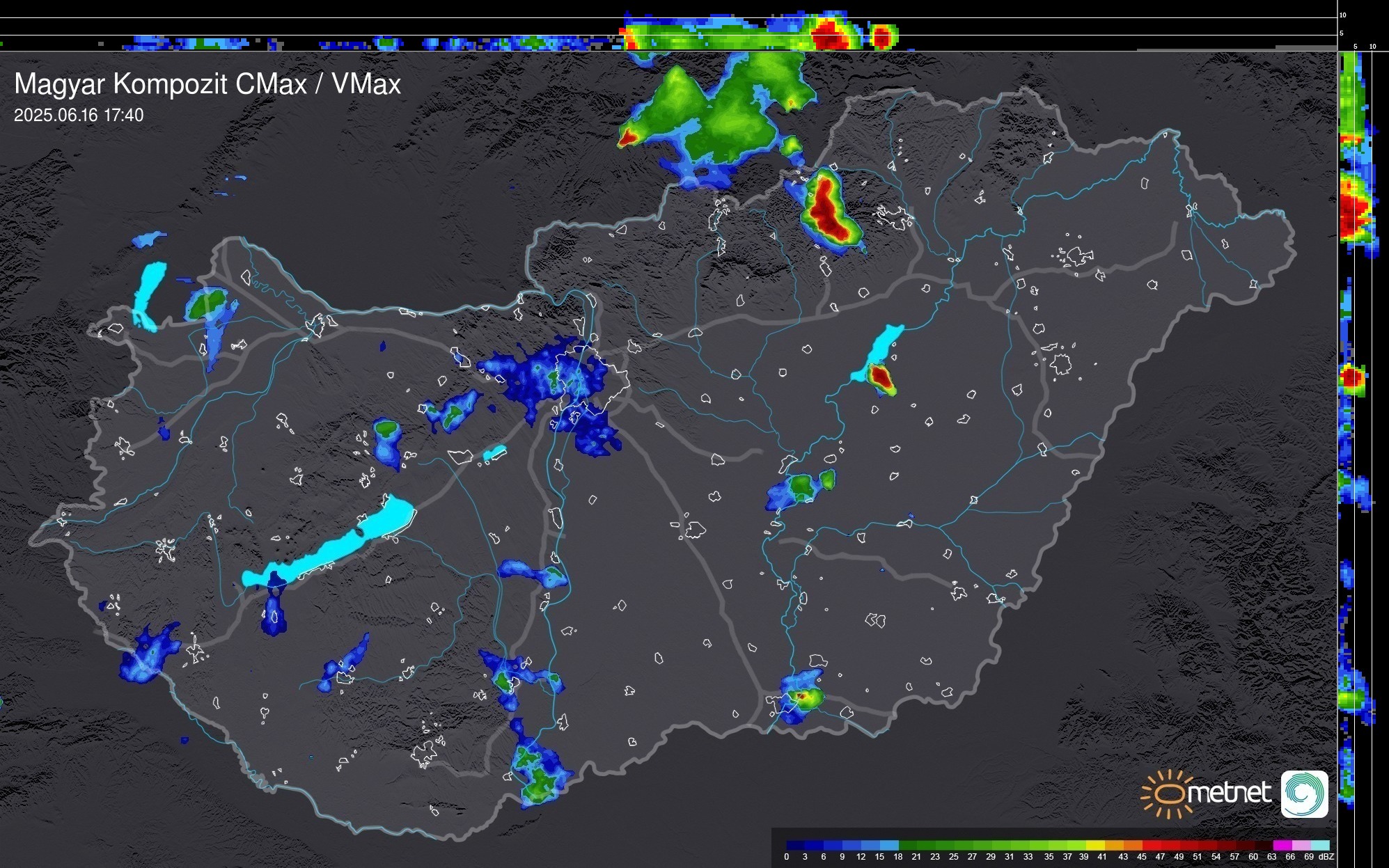The height and width of the screenshot is (868, 1389).
Task: Click the light cyan 69 dBZ swatch
Action: click(x=1320, y=845)
